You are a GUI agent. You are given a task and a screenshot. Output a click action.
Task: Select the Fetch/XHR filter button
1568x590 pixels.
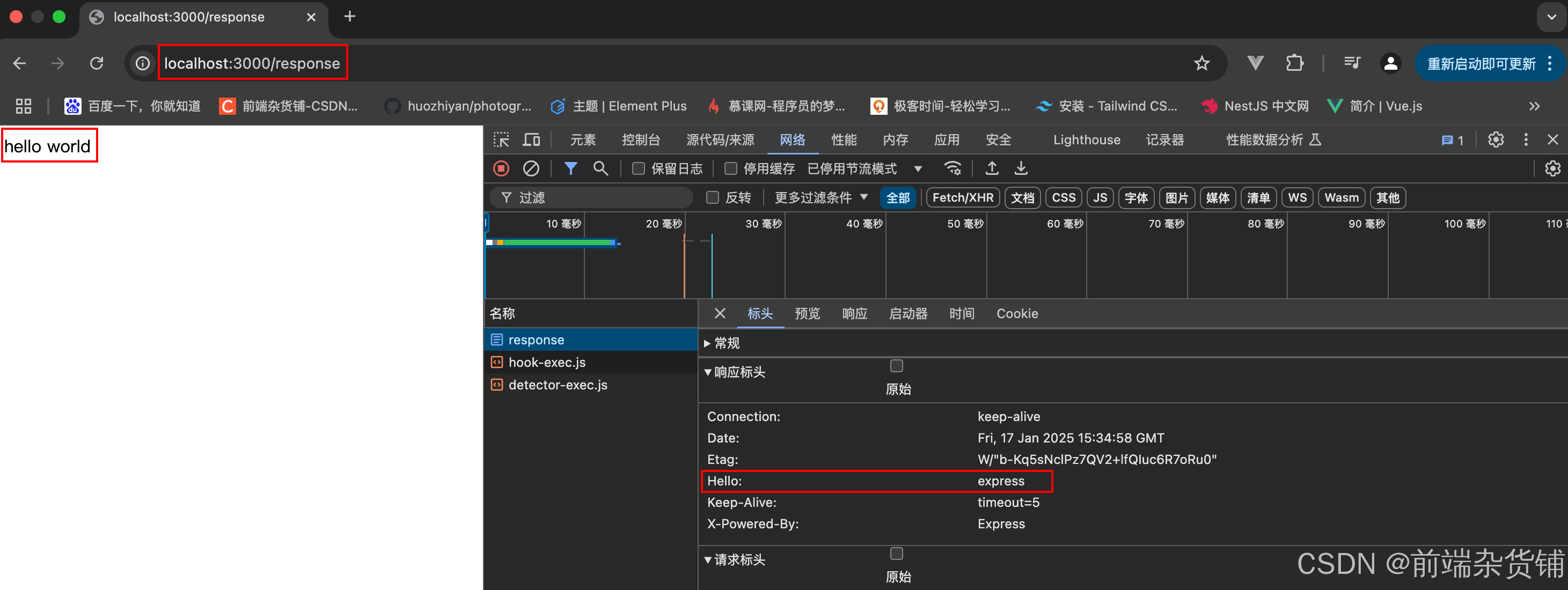click(962, 198)
